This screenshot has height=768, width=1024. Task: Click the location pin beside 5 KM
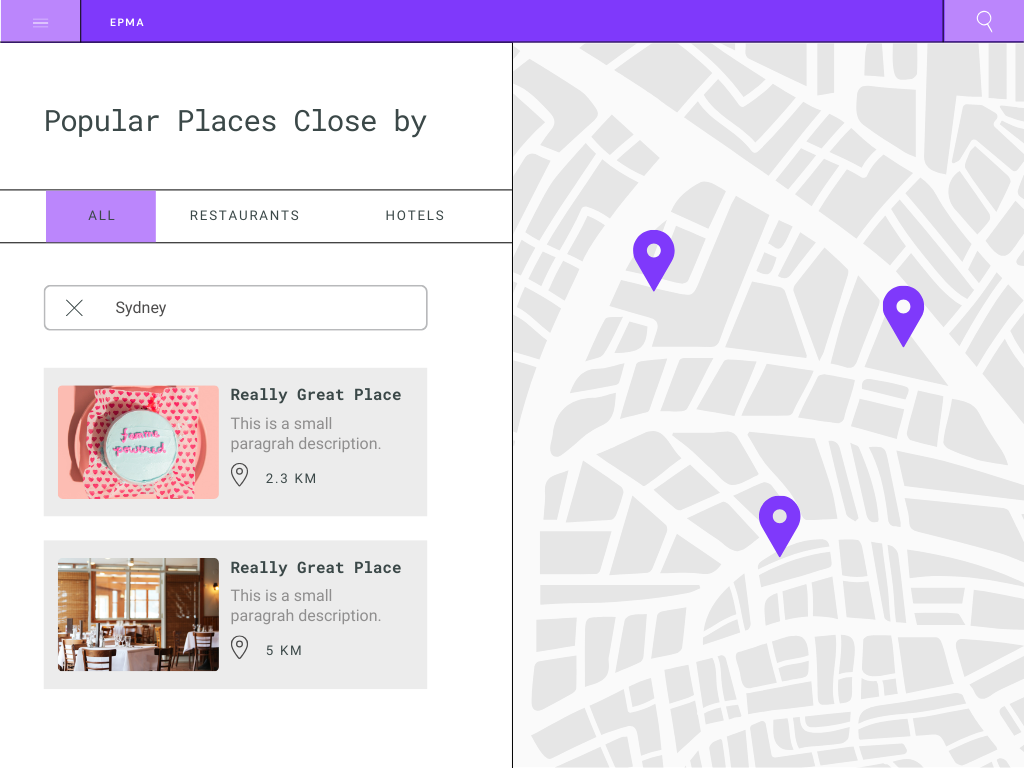[x=240, y=647]
